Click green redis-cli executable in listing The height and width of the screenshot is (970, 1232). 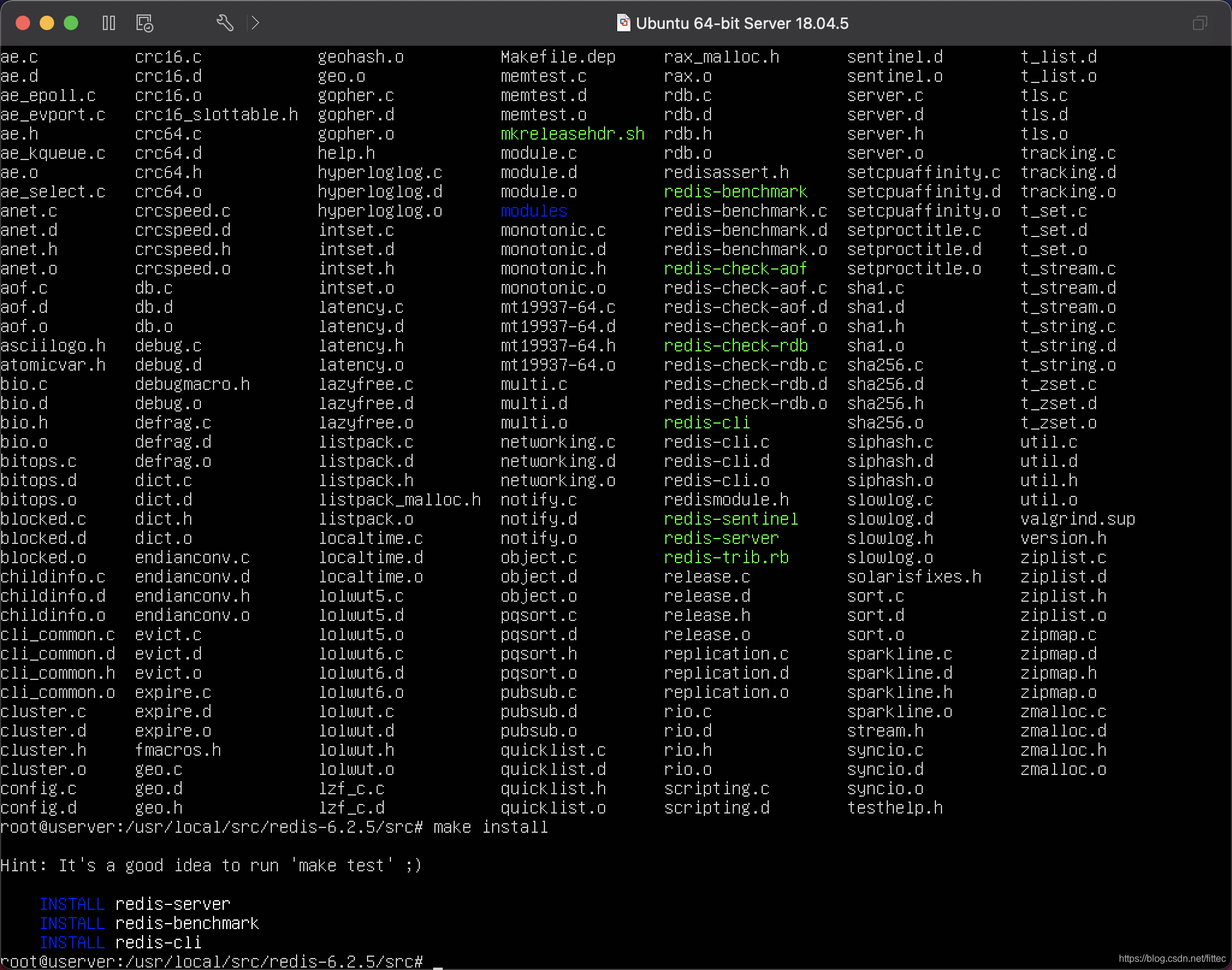706,422
